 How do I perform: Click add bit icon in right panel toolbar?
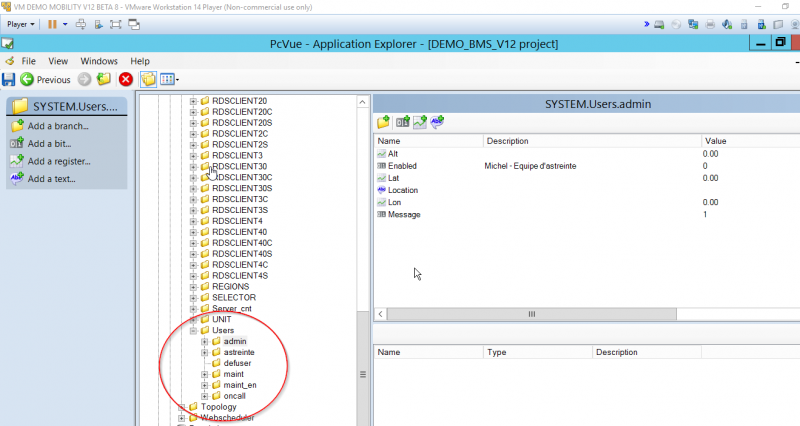[402, 121]
